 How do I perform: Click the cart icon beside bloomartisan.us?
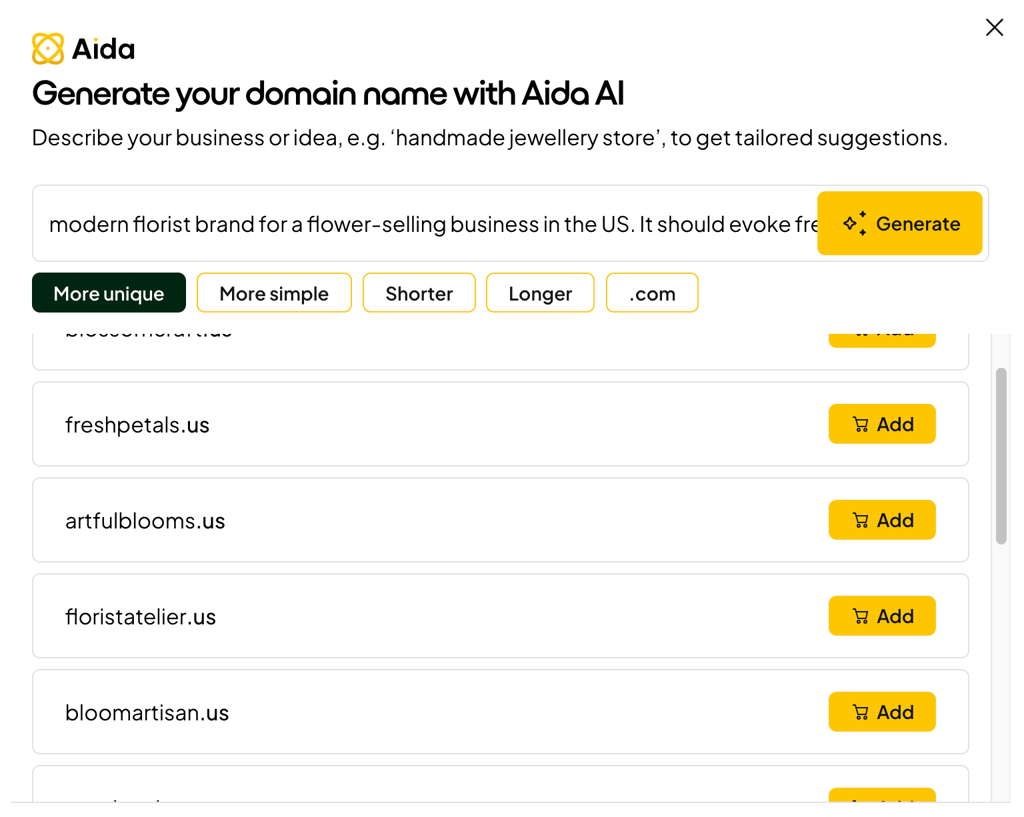pos(861,713)
